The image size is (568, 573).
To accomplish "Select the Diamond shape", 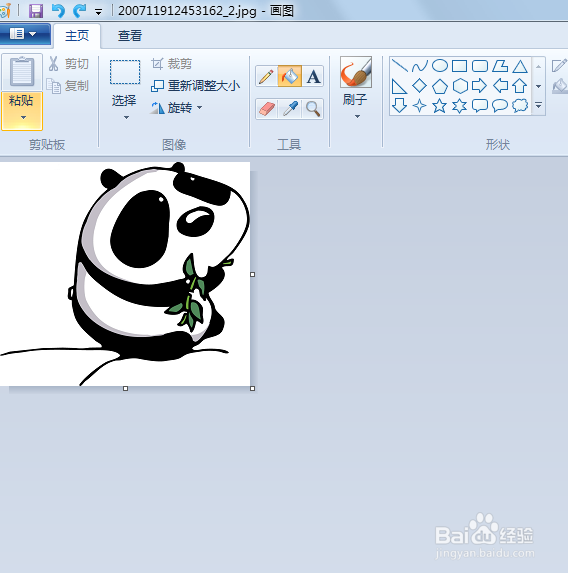I will [x=419, y=86].
